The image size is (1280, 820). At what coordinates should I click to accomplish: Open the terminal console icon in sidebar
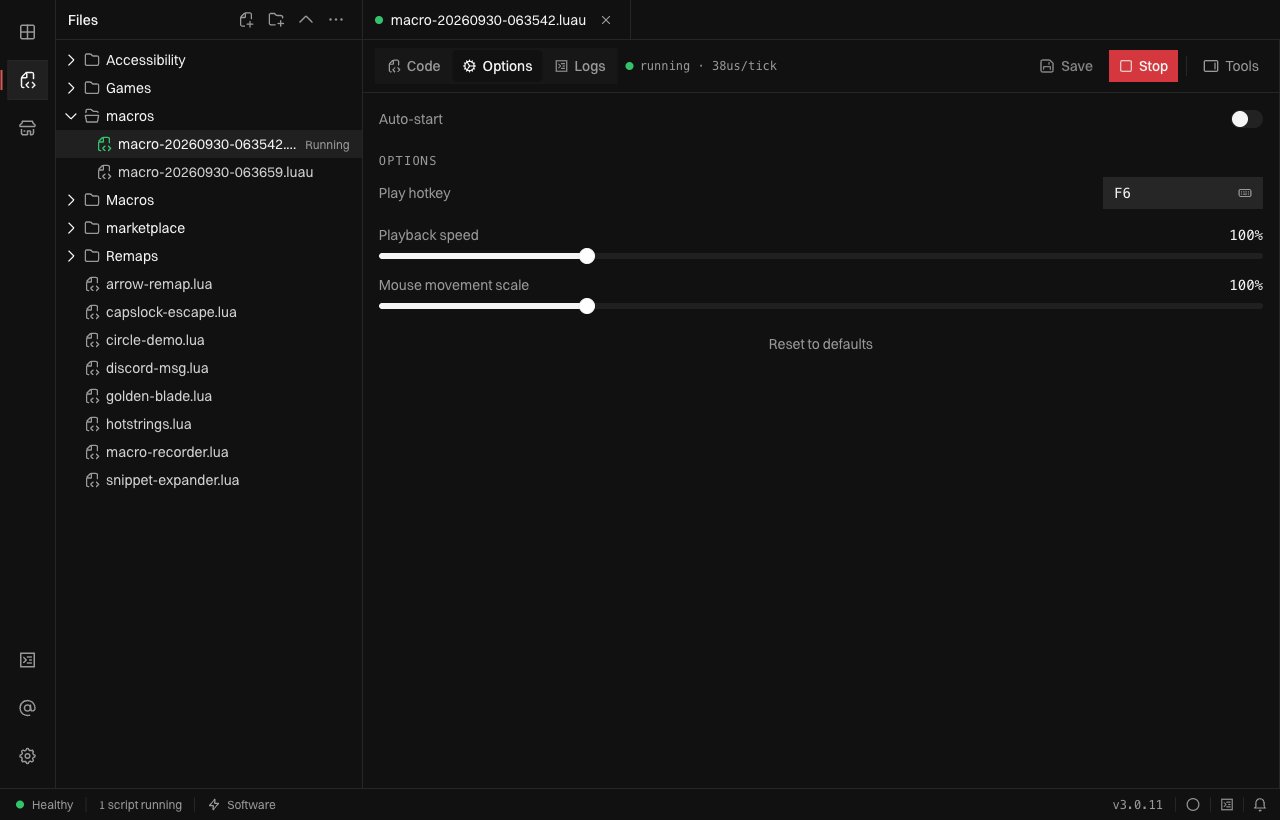[27, 660]
